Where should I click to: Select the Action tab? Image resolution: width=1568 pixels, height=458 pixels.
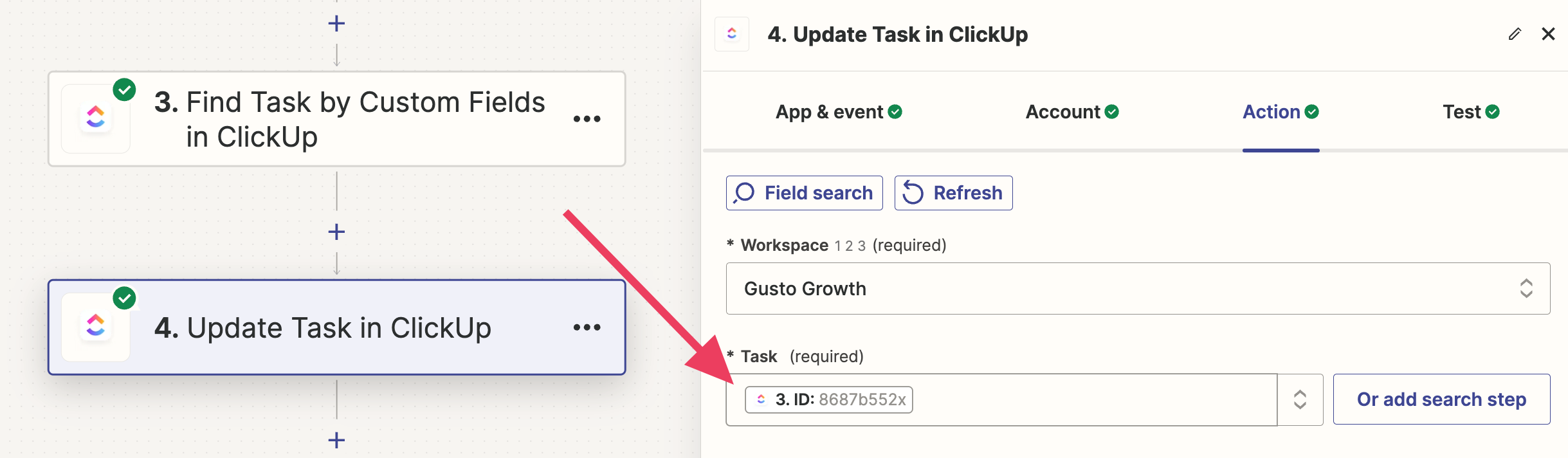point(1280,112)
